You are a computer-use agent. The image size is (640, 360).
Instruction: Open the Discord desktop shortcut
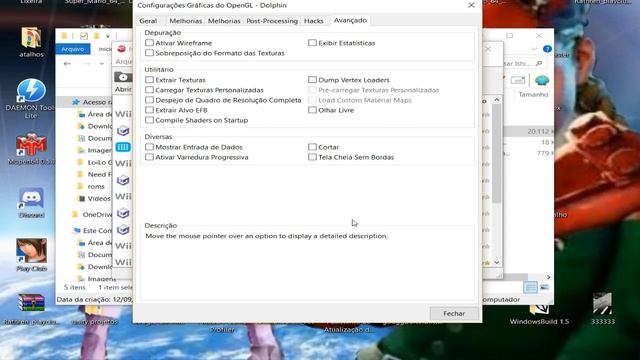point(31,202)
